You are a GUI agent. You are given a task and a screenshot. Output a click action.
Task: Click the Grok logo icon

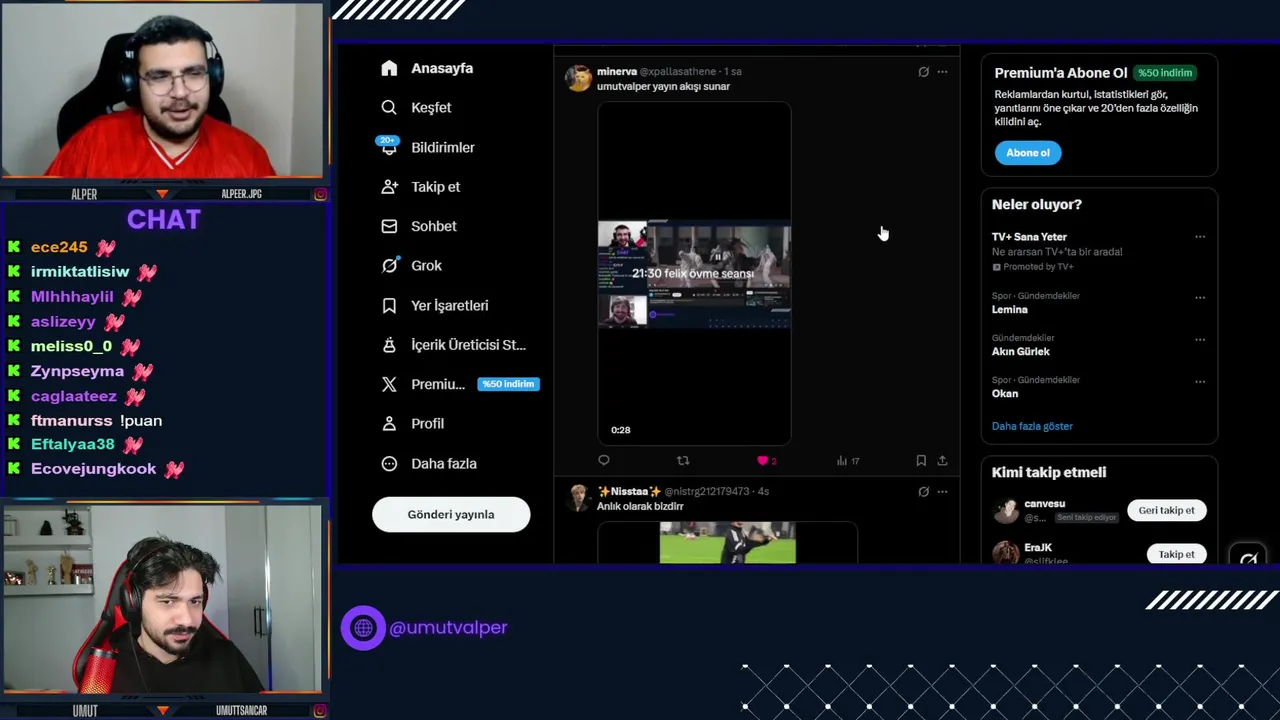[389, 266]
